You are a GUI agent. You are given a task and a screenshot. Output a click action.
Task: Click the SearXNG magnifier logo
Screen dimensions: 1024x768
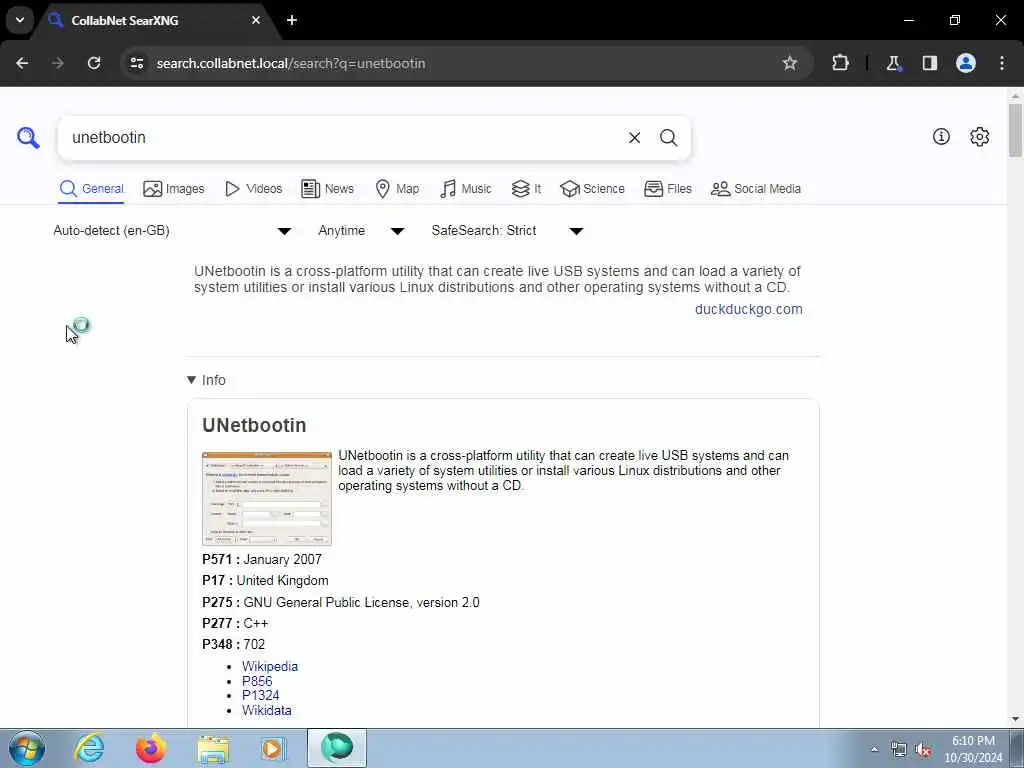[28, 138]
